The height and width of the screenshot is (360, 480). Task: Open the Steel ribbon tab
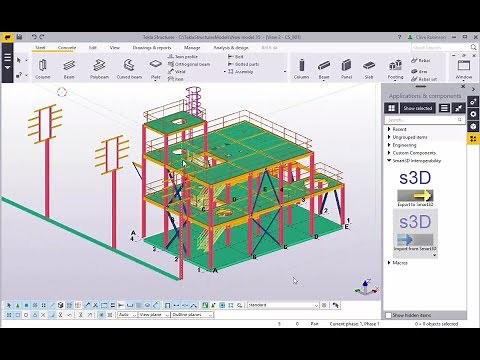point(40,47)
